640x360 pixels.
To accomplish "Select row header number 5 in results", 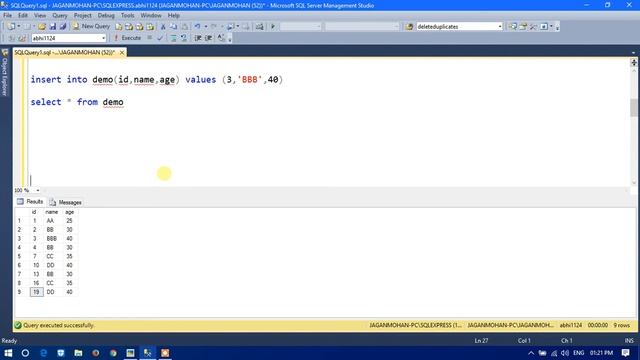I will 20,256.
